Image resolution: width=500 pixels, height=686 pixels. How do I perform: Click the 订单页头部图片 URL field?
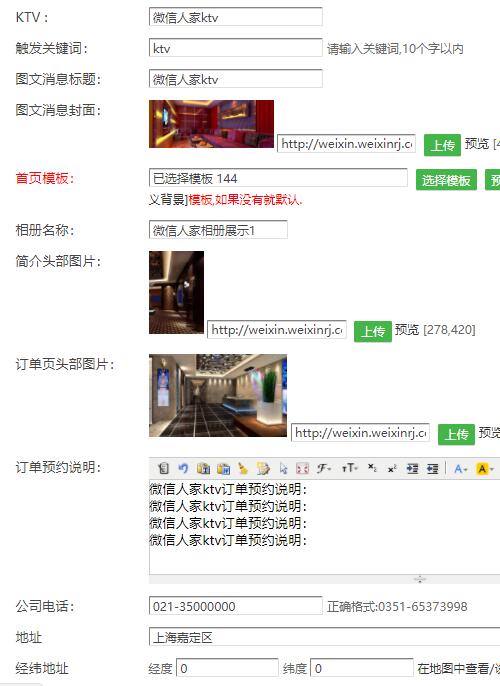tap(360, 433)
